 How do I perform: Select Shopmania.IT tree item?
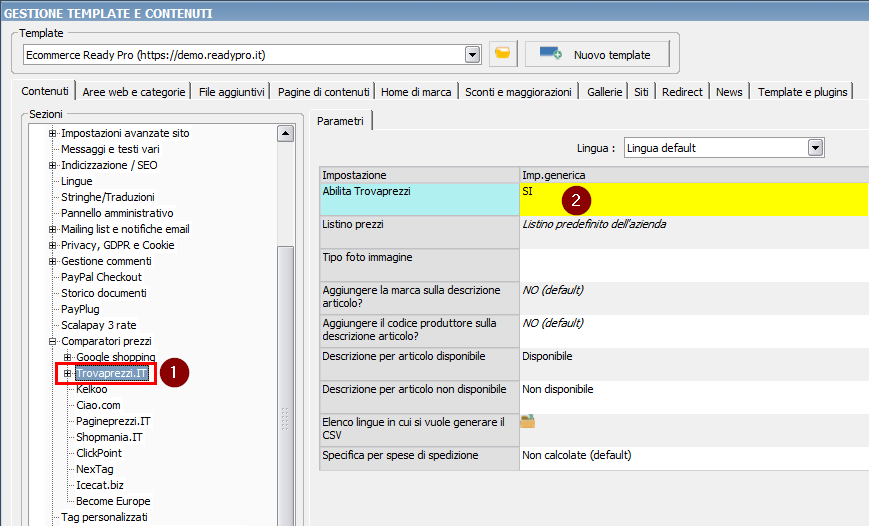[x=109, y=437]
